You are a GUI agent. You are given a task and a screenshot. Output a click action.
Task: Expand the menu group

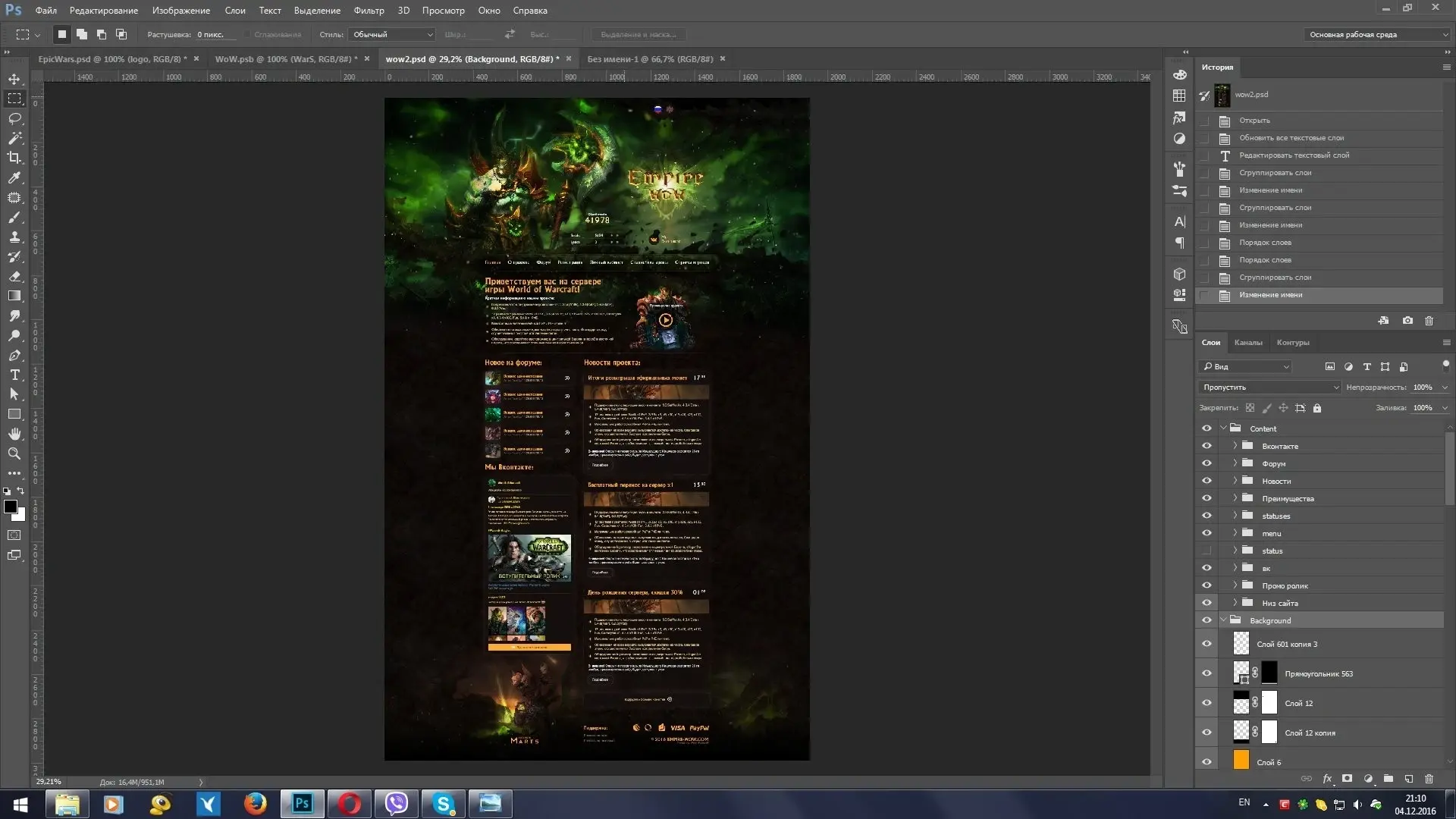coord(1235,533)
